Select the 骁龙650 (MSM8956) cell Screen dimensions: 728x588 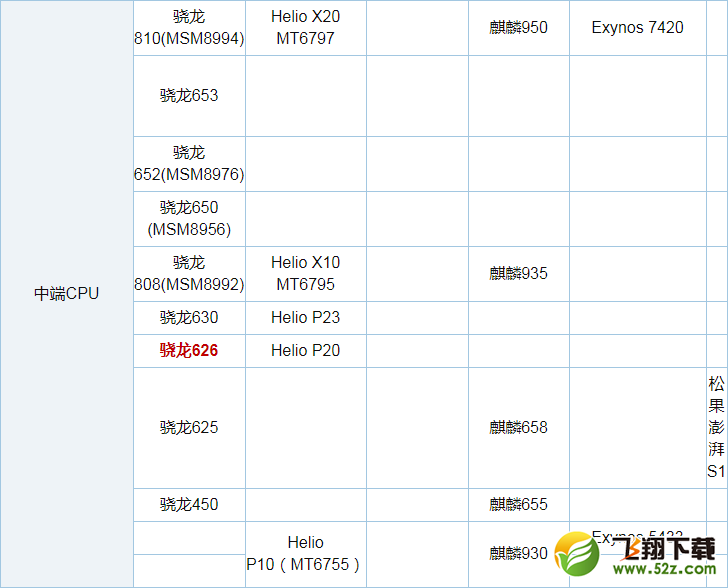(x=189, y=219)
